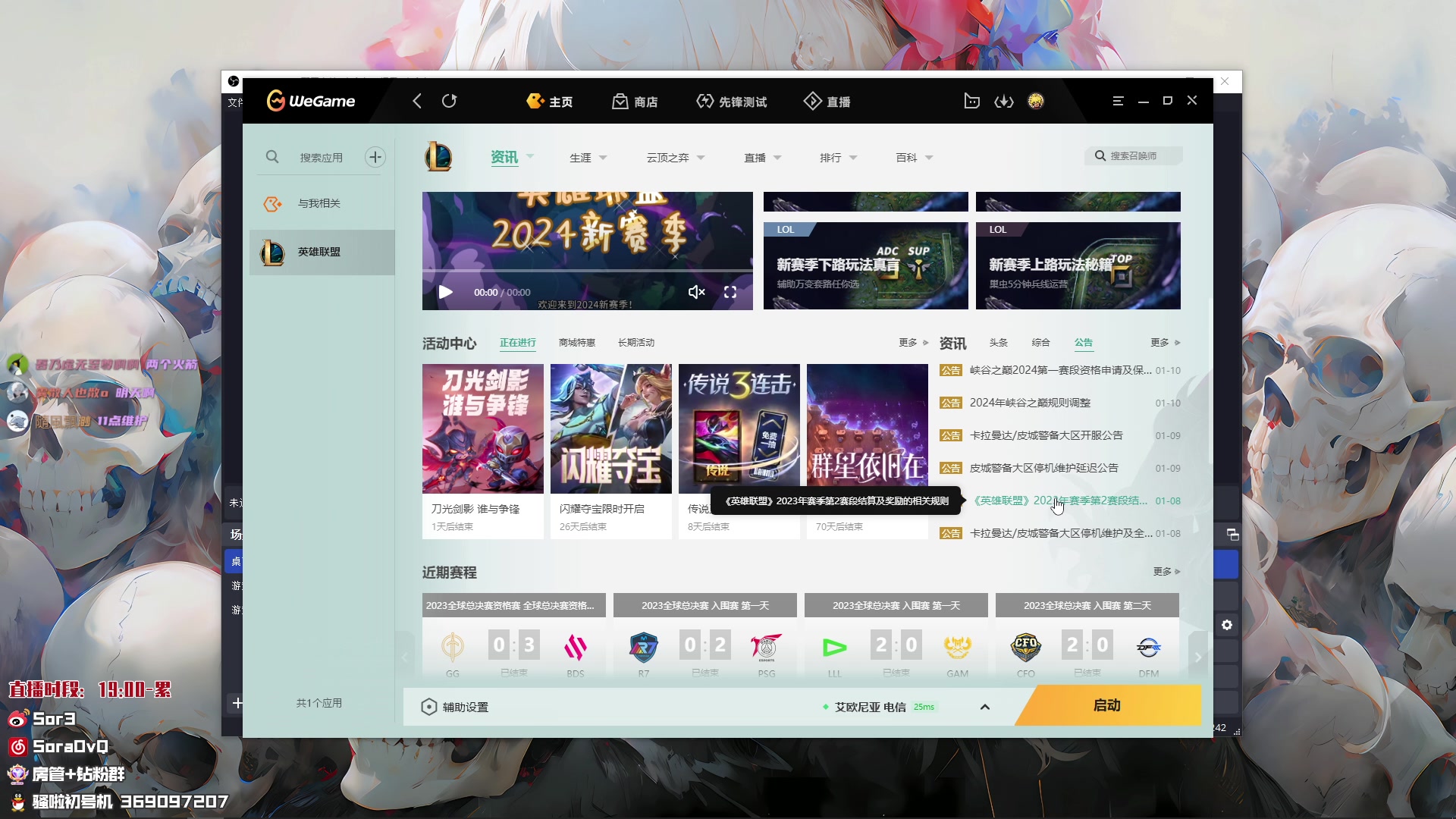This screenshot has width=1456, height=819.
Task: Expand the server list chevron
Action: pyautogui.click(x=985, y=707)
